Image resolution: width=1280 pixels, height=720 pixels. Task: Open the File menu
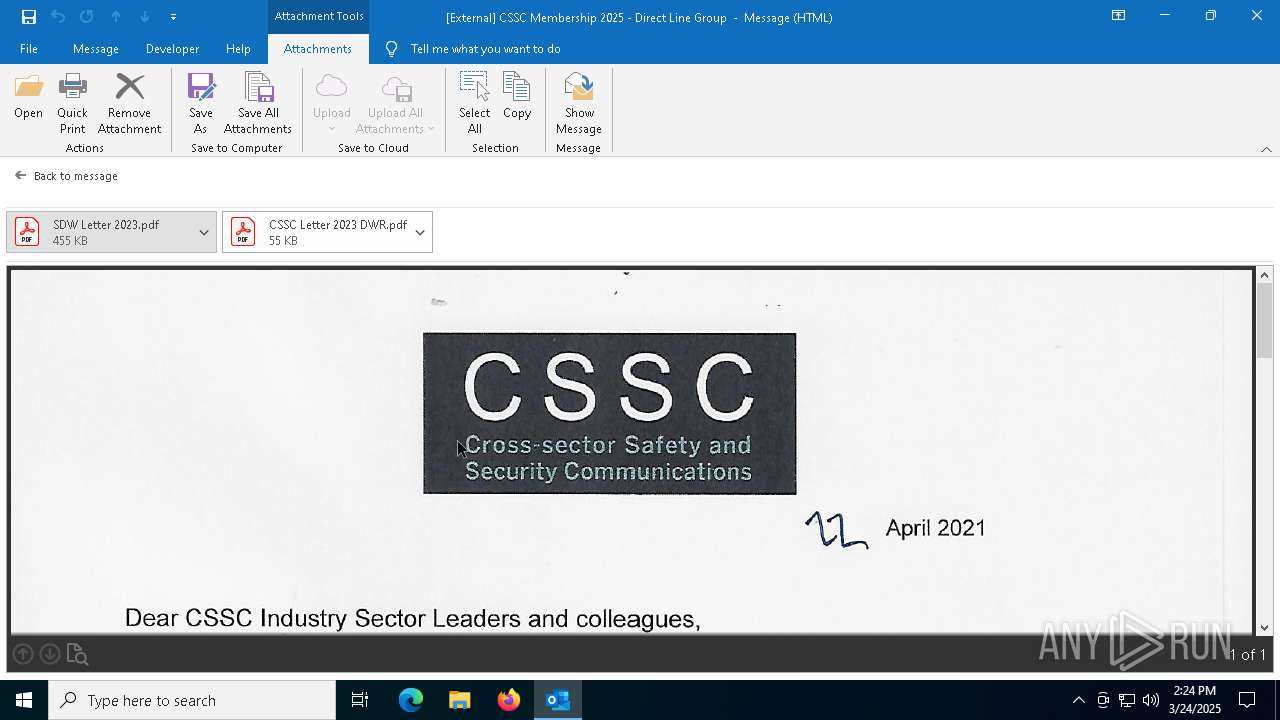point(29,49)
